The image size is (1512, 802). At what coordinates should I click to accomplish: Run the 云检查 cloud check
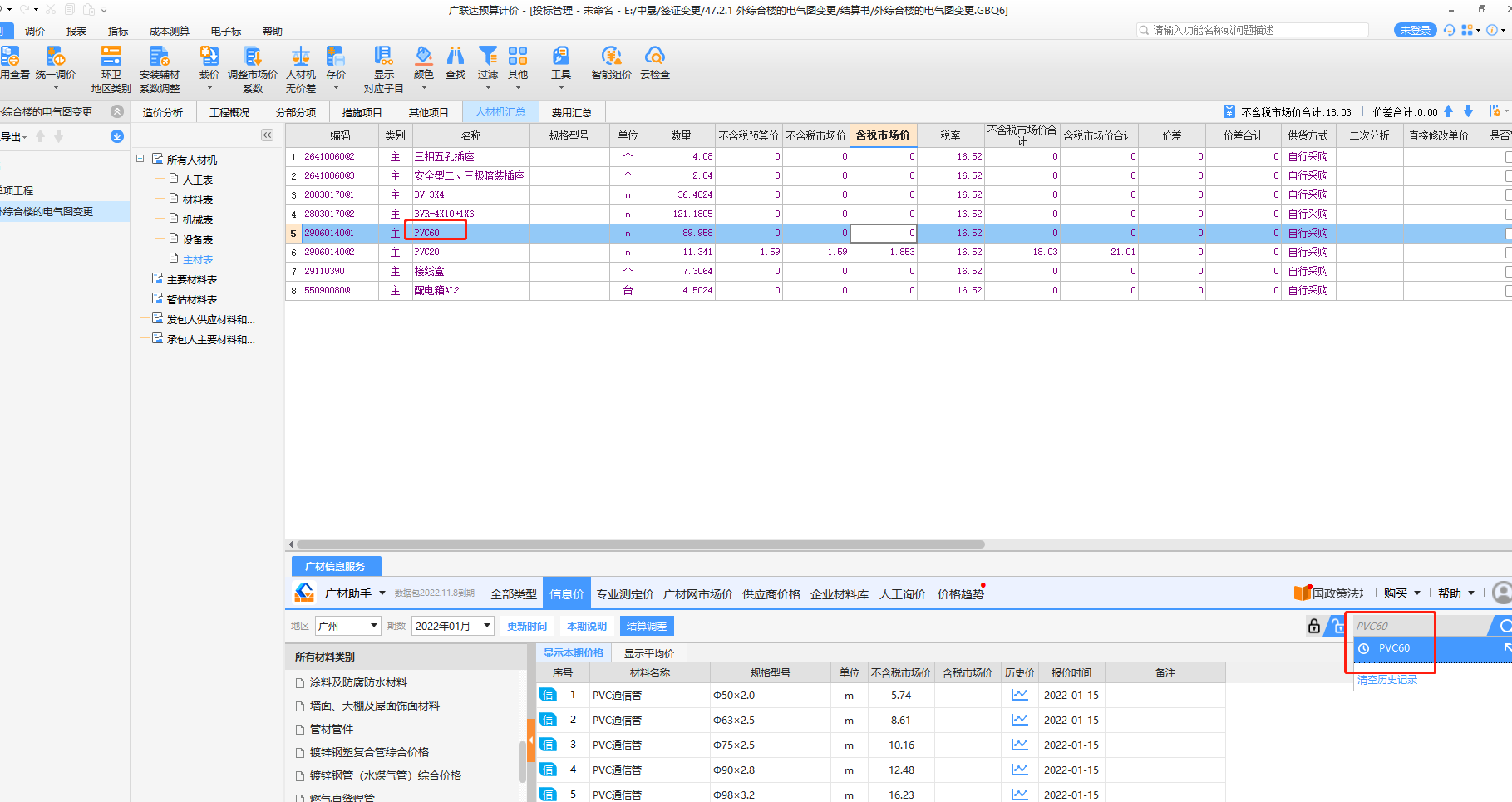(x=655, y=65)
